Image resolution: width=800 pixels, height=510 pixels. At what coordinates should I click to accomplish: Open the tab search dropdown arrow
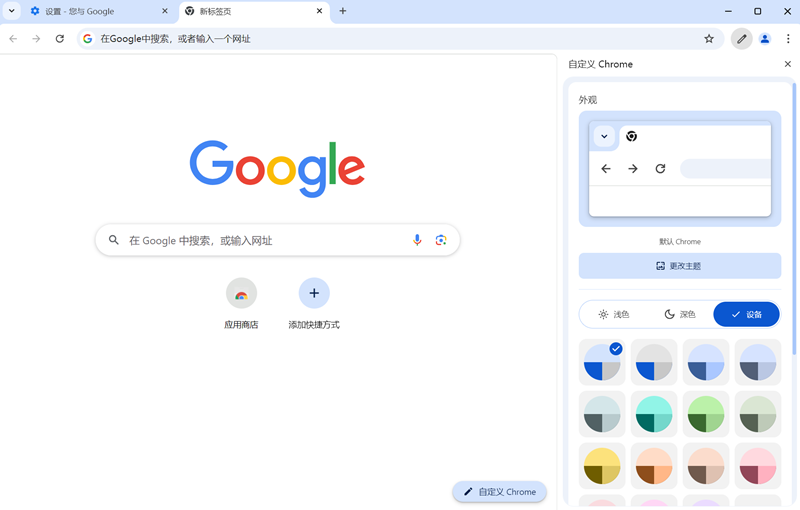[x=11, y=11]
